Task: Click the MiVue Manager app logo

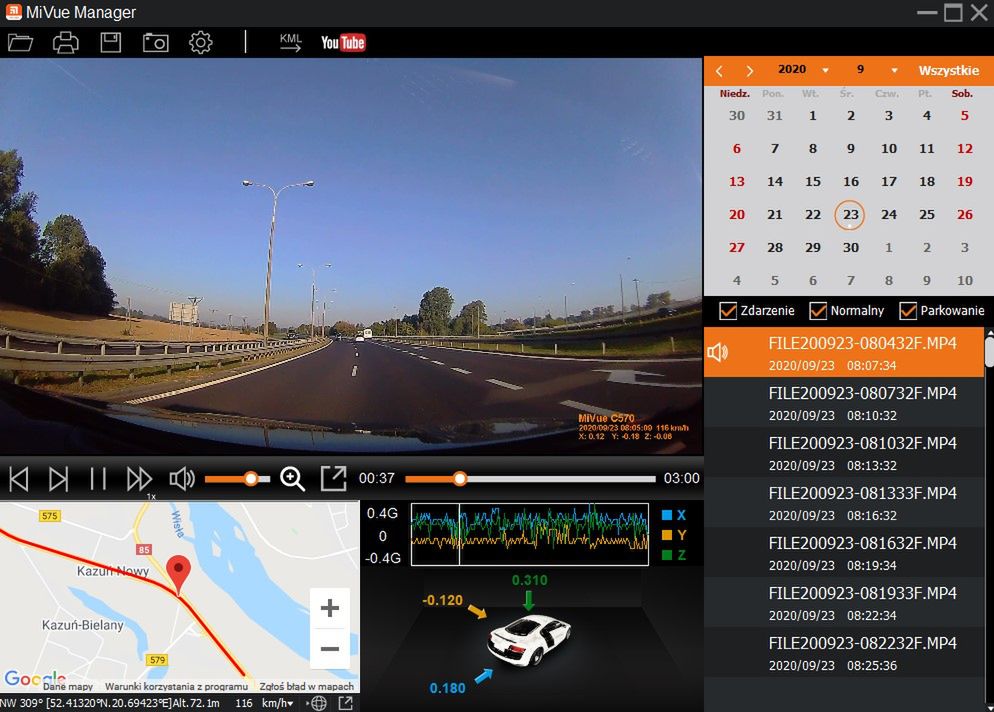Action: pos(13,11)
